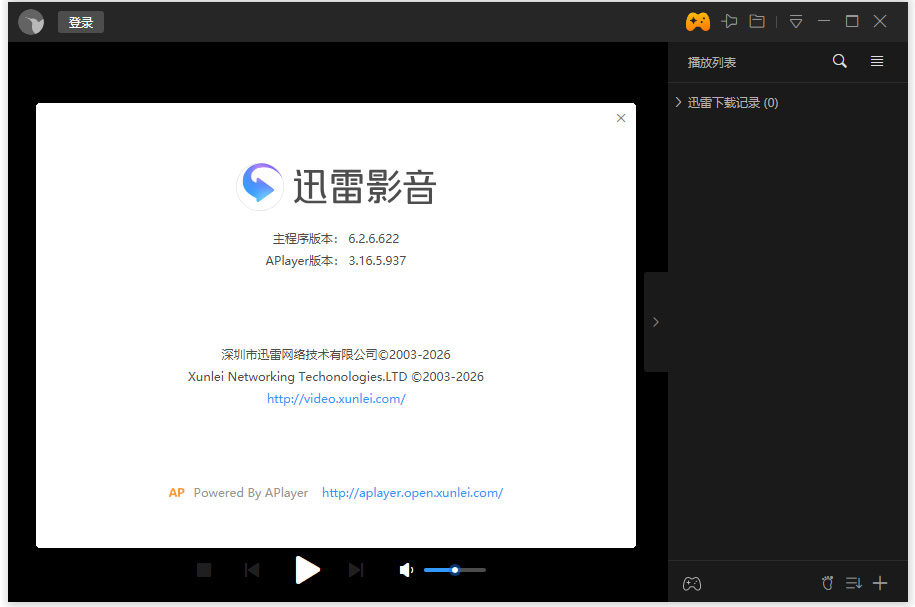The height and width of the screenshot is (607, 915).
Task: Open a local video file folder icon
Action: [757, 20]
